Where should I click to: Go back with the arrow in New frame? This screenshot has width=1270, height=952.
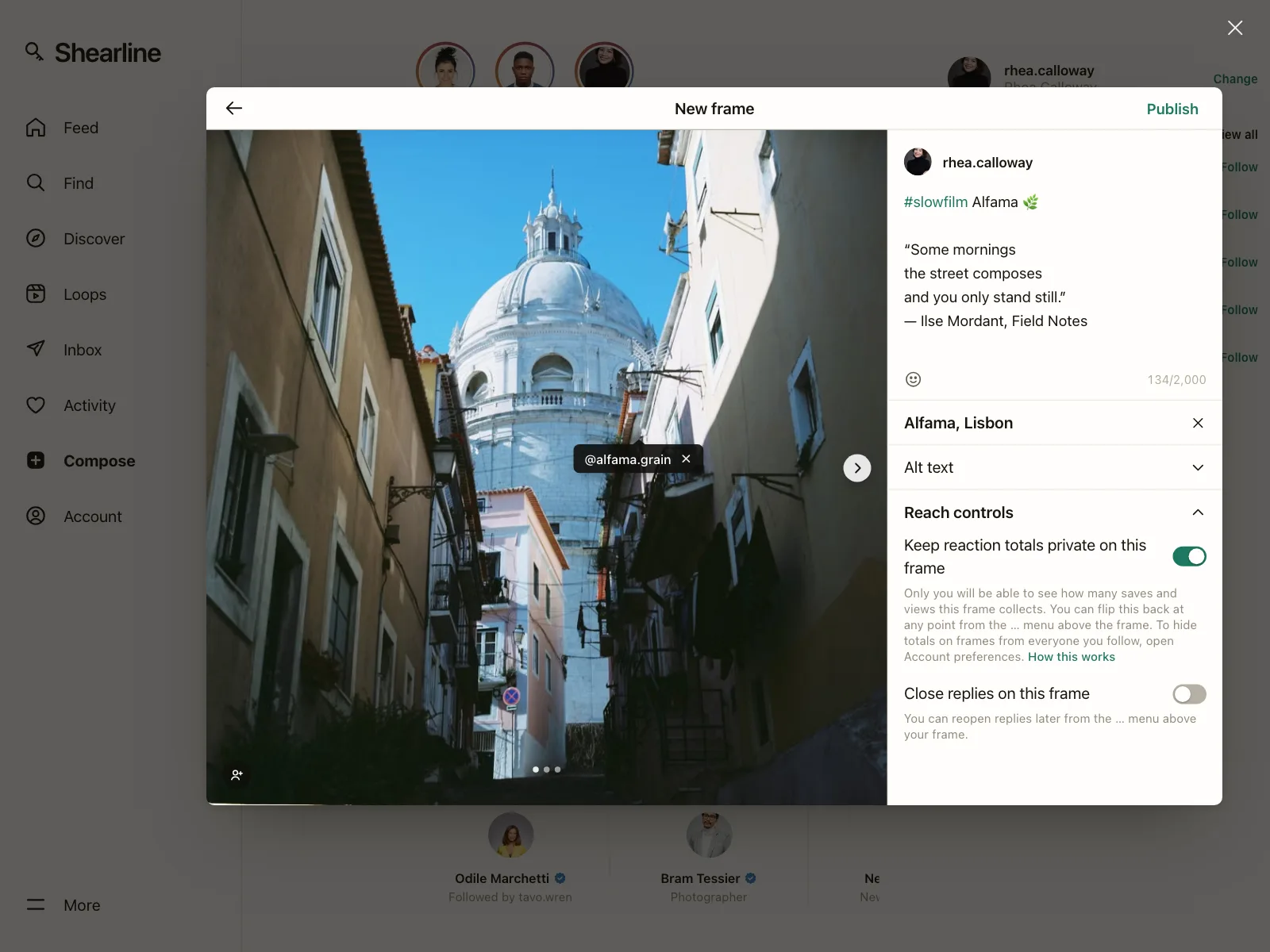tap(234, 108)
